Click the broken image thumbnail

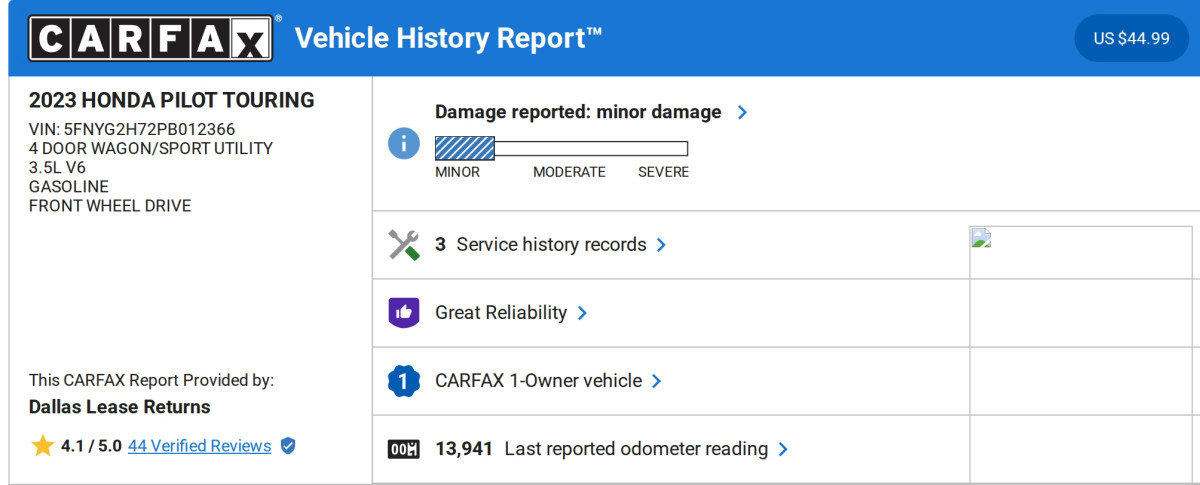[981, 238]
